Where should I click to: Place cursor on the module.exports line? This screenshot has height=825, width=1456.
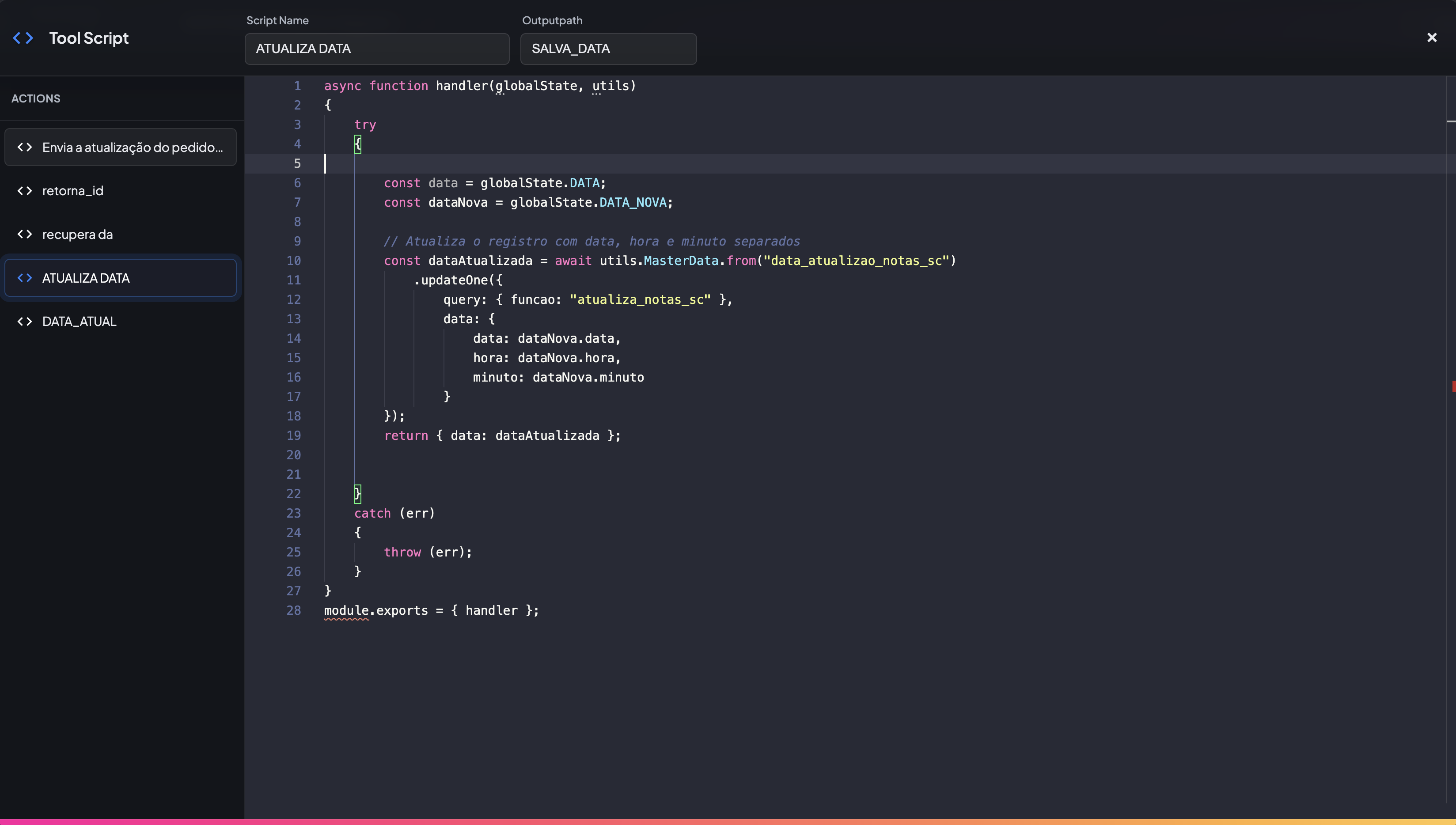click(431, 610)
